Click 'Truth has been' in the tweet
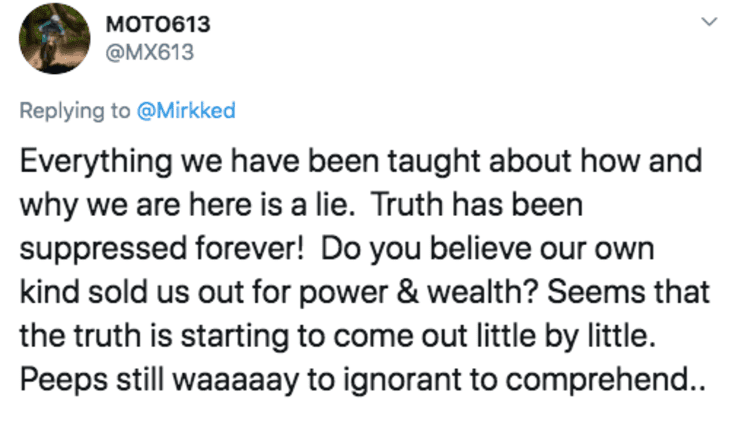732x421 pixels. [x=477, y=204]
